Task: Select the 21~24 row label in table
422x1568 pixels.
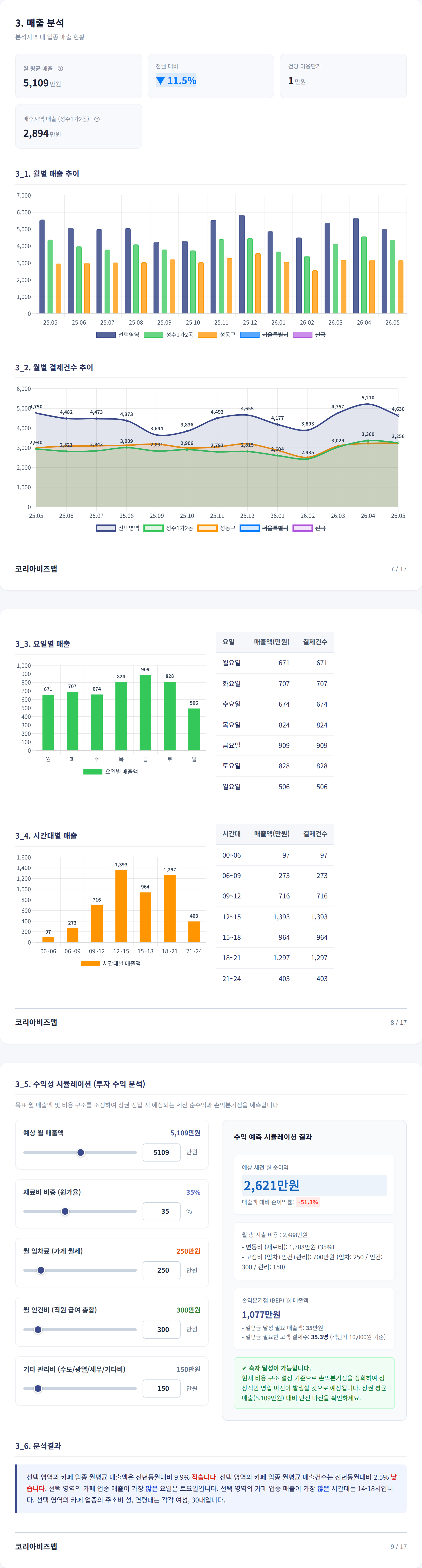Action: [231, 979]
